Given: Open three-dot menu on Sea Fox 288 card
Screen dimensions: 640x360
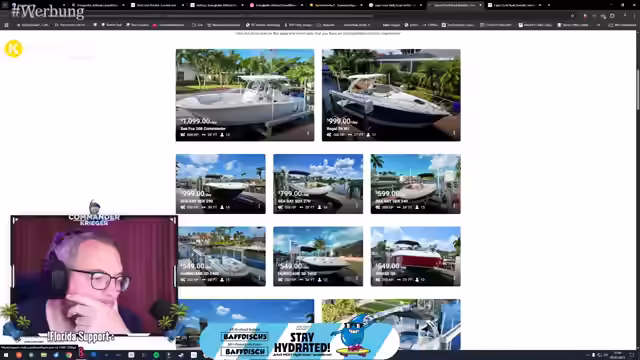Looking at the screenshot, I should (x=308, y=133).
